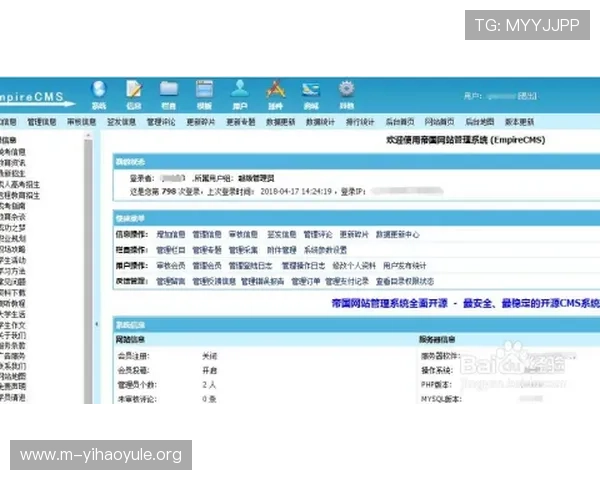600x480 pixels.
Task: Click 管理评论 in the 信息操作 row
Action: tap(318, 234)
